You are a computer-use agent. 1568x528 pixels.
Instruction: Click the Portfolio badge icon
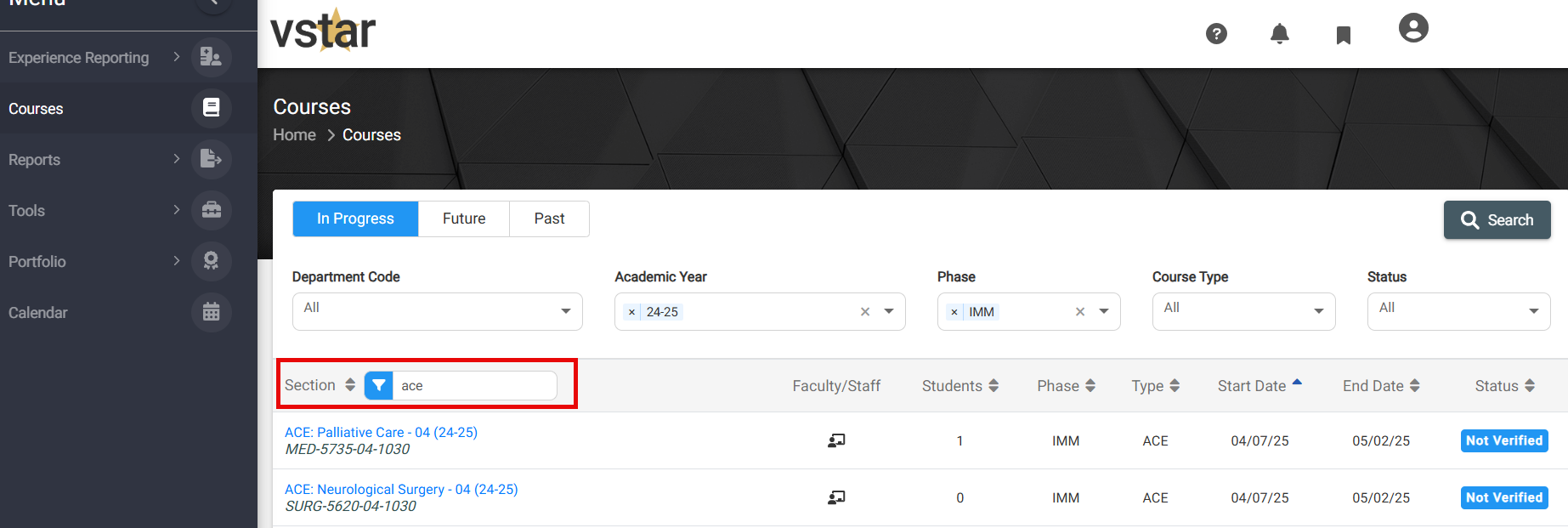pos(212,261)
